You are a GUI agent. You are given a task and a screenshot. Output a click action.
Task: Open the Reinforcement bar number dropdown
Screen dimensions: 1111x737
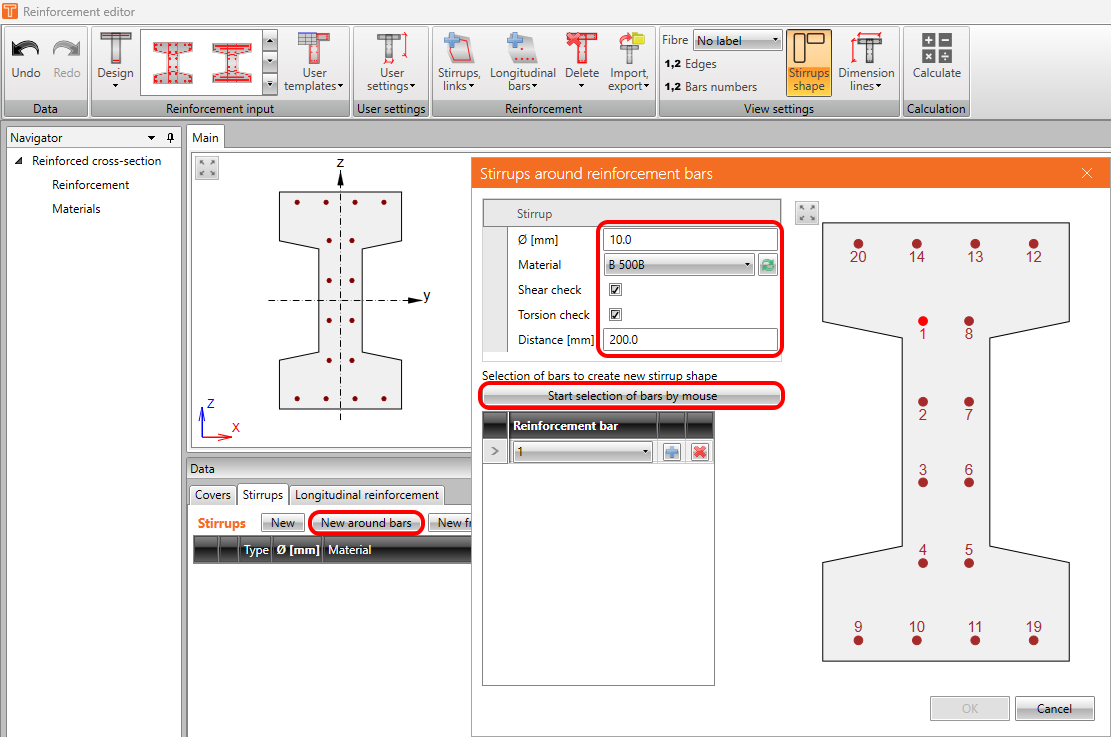click(582, 452)
